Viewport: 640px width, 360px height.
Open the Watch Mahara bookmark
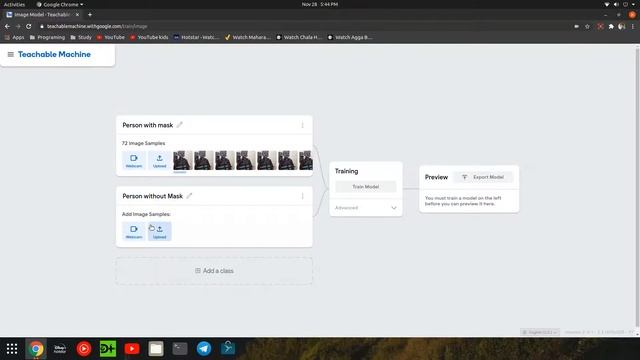pyautogui.click(x=248, y=37)
